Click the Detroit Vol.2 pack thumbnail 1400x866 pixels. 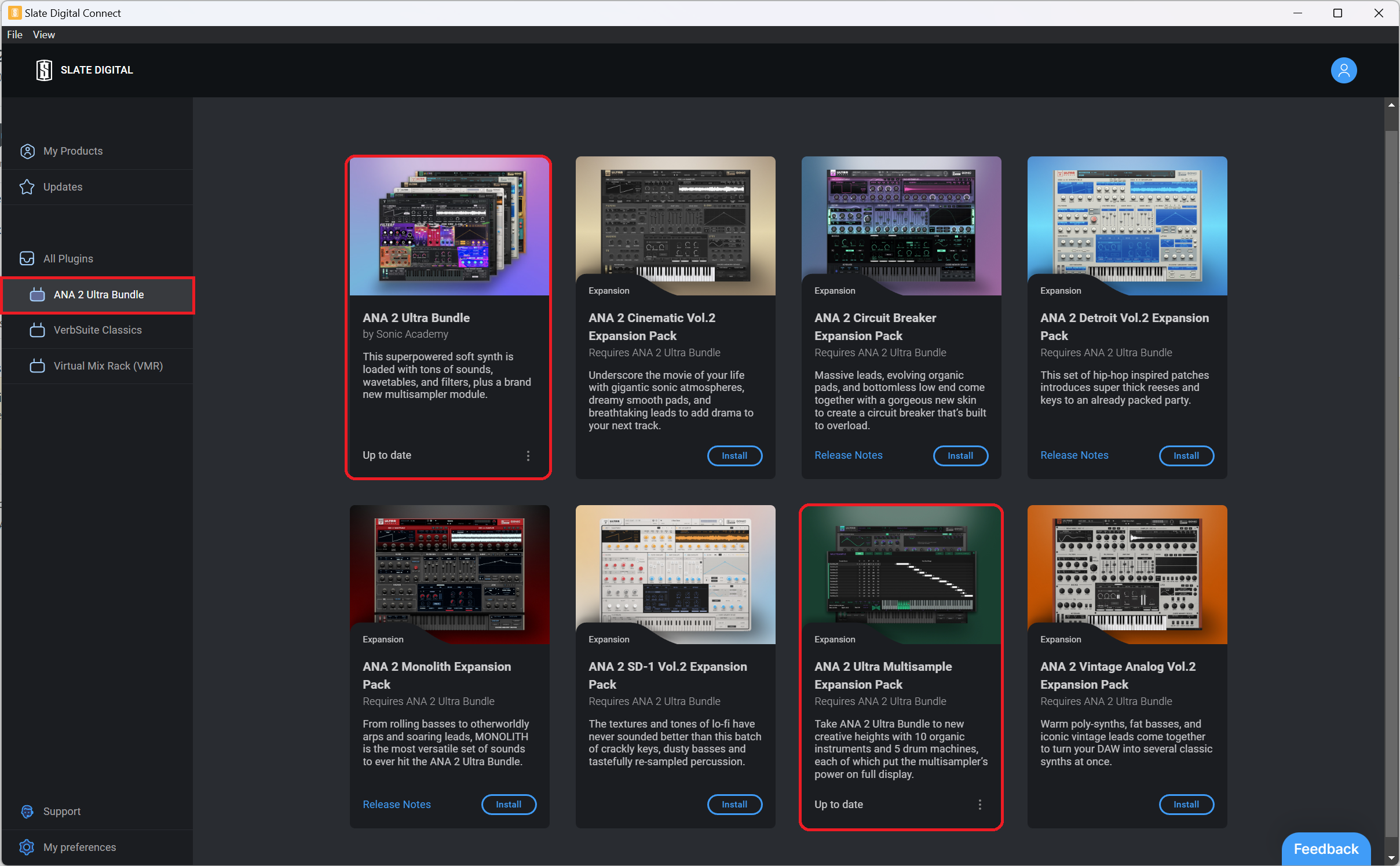(x=1127, y=226)
